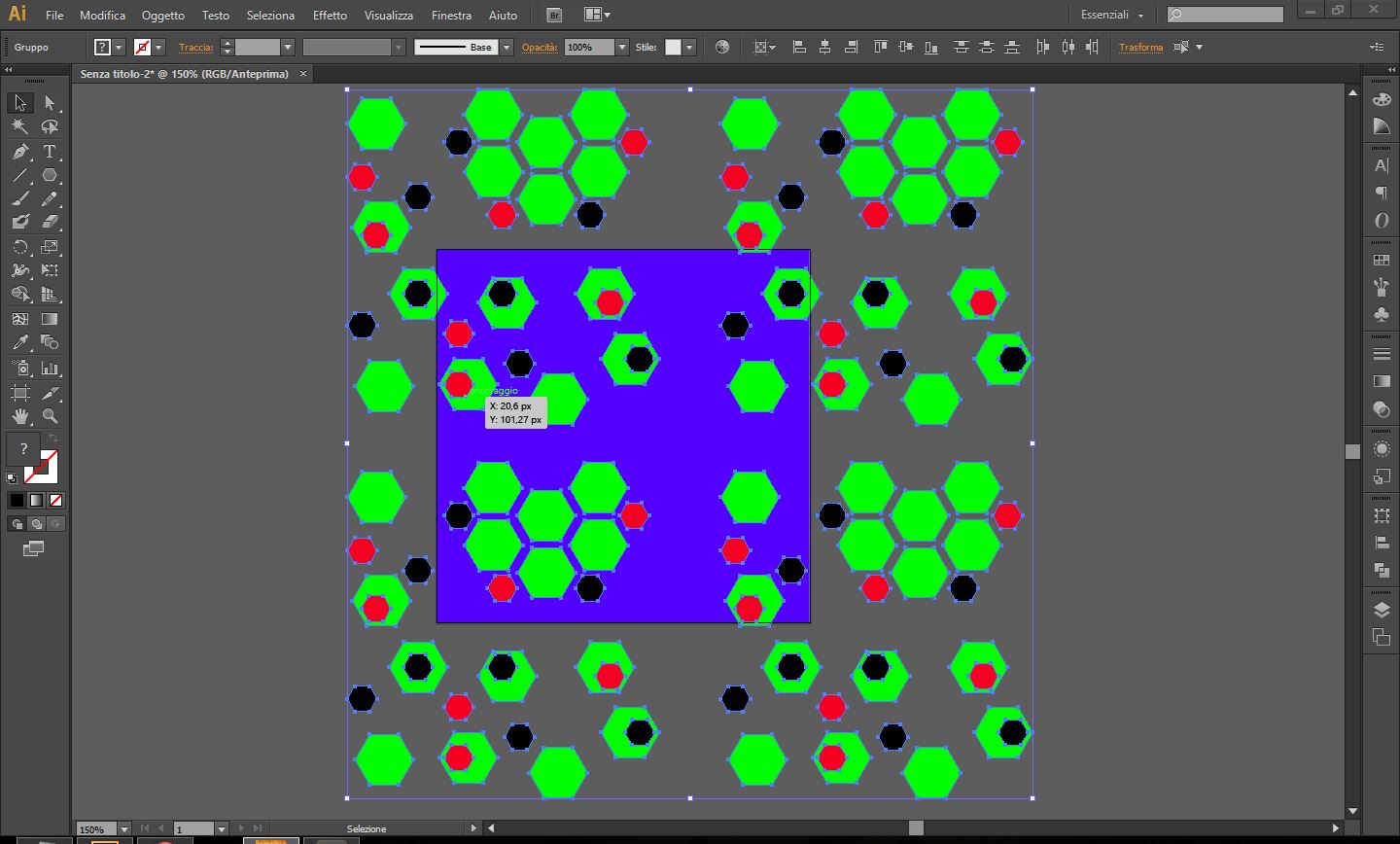
Task: Select the Mesh tool
Action: point(20,319)
